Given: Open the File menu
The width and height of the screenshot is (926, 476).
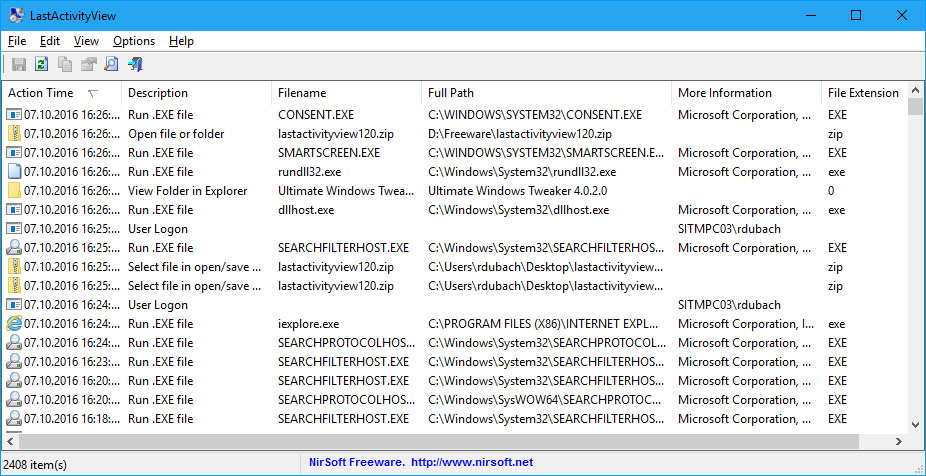Looking at the screenshot, I should (17, 41).
